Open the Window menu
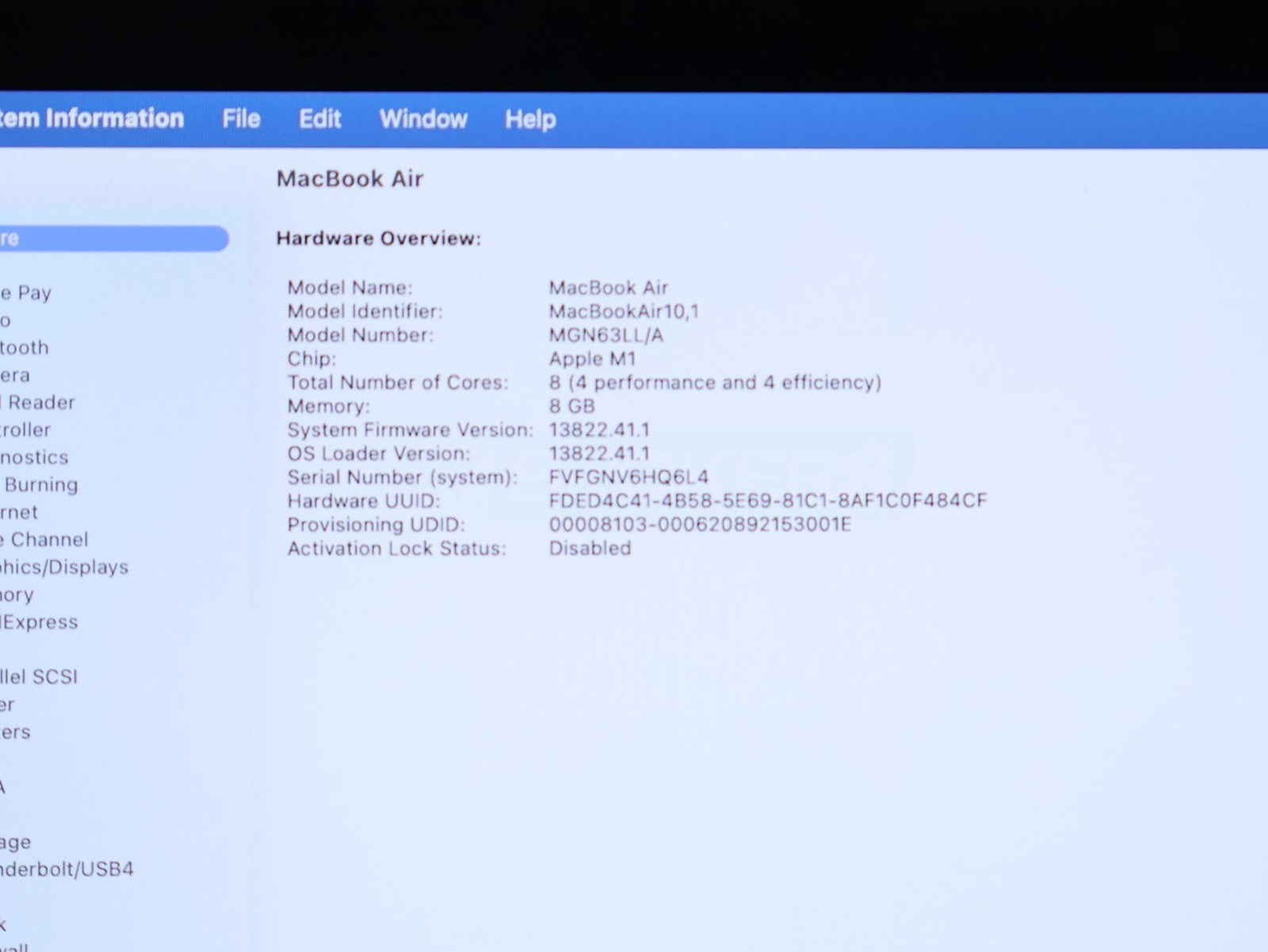The height and width of the screenshot is (952, 1268). 423,119
